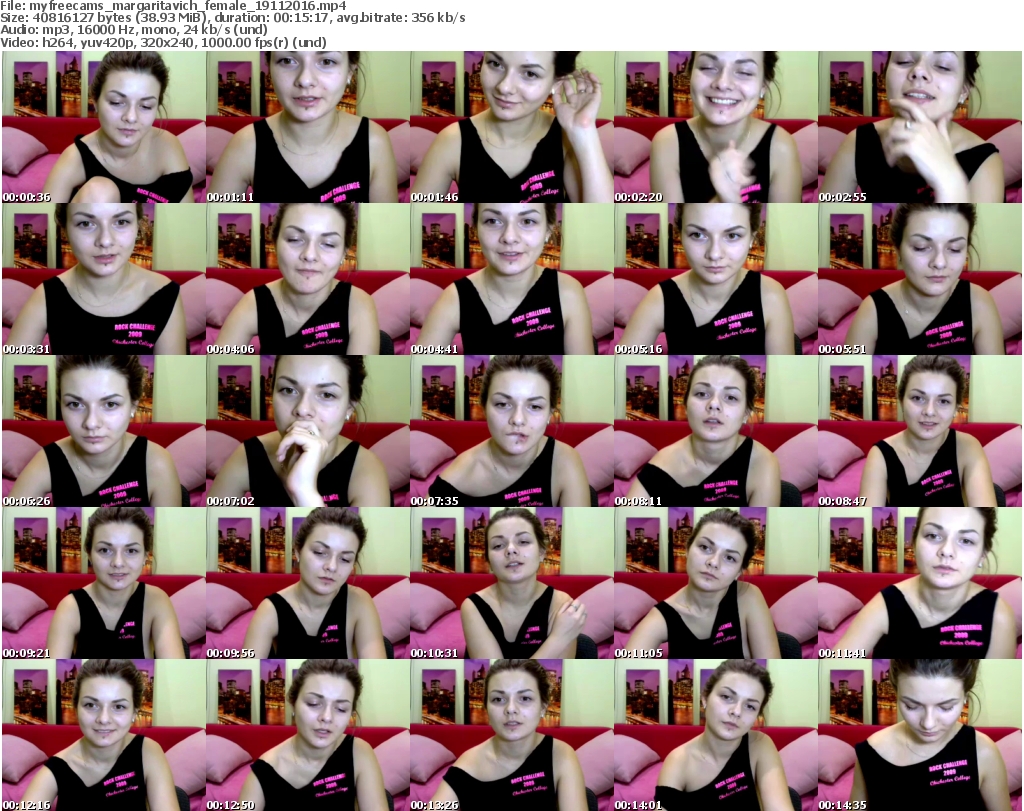The height and width of the screenshot is (811, 1024).
Task: Select the frame stamped 00:01:46
Action: (511, 127)
